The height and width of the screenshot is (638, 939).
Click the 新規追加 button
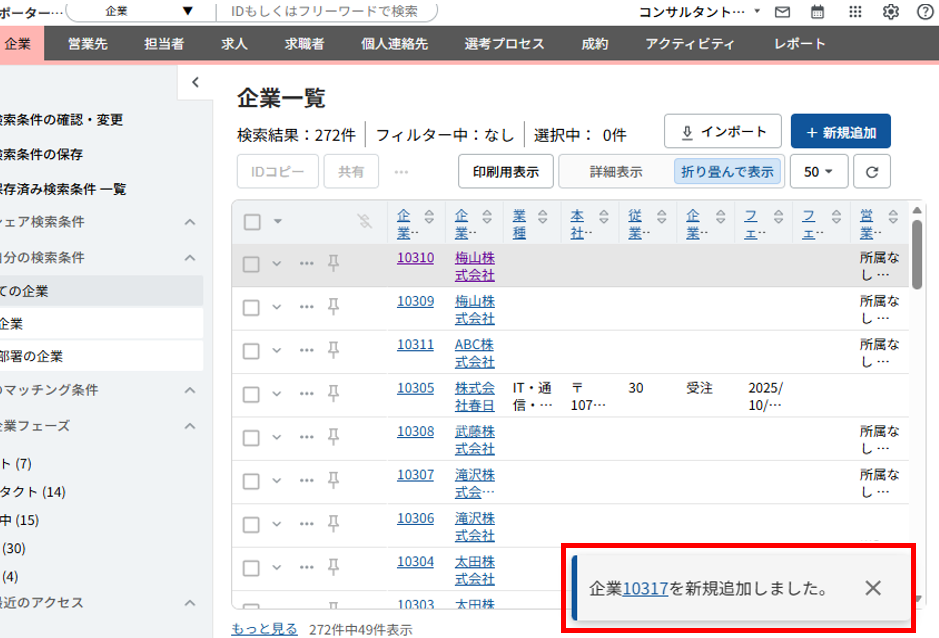pos(840,132)
